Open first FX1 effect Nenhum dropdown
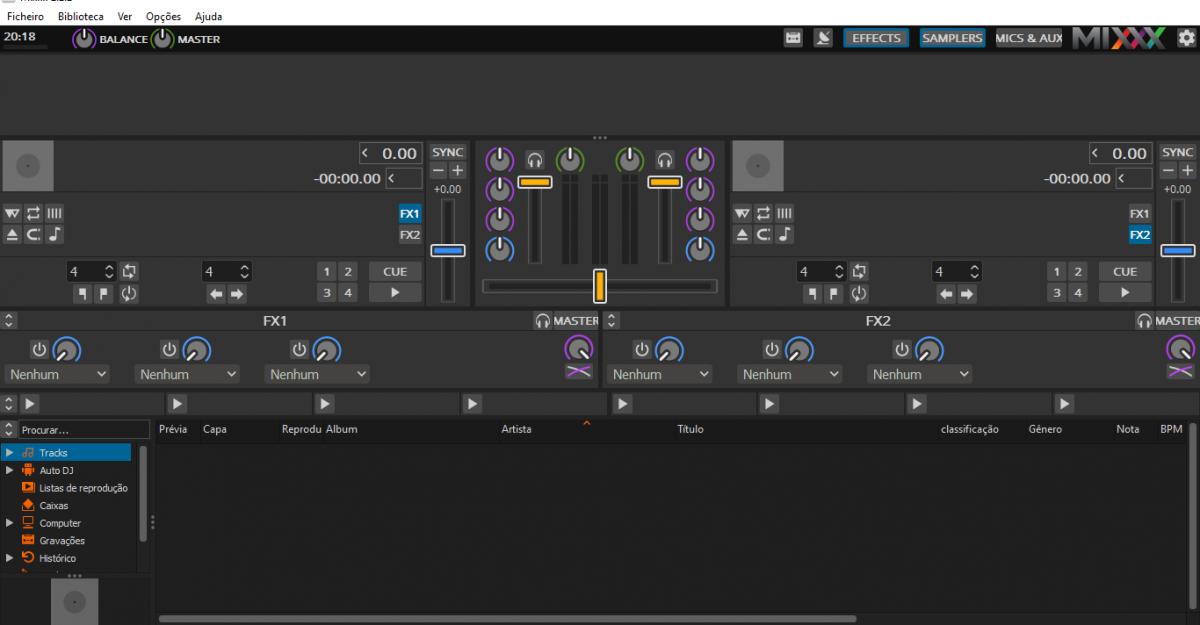Screen dimensions: 1200x625 click(x=58, y=374)
